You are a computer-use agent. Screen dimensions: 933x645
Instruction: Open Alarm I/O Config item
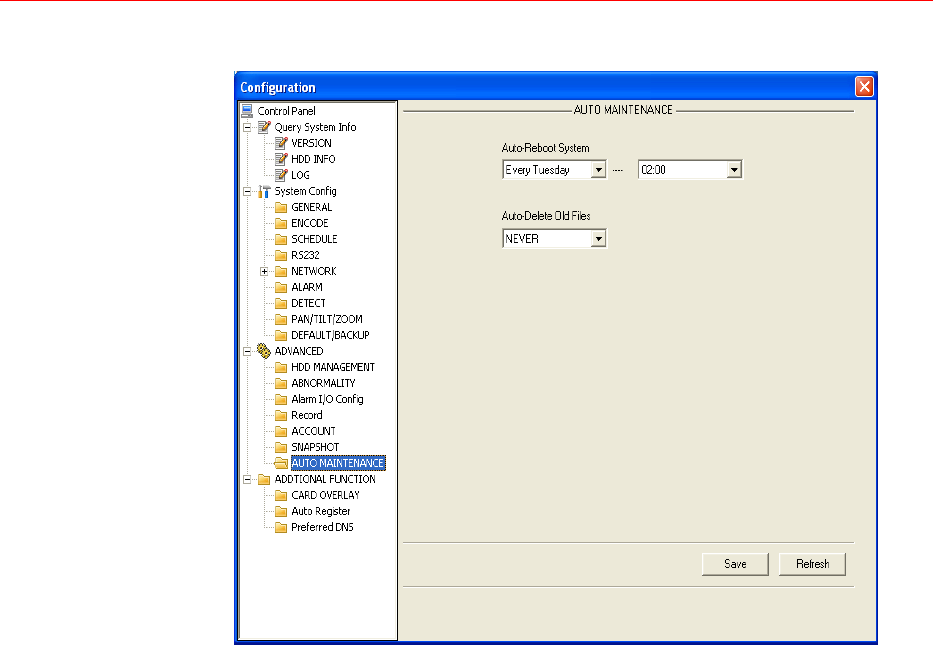point(327,399)
